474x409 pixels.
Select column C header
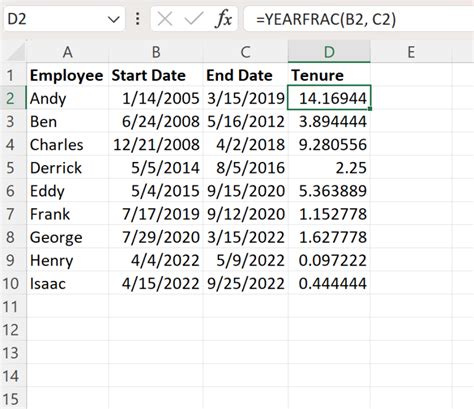[x=246, y=52]
